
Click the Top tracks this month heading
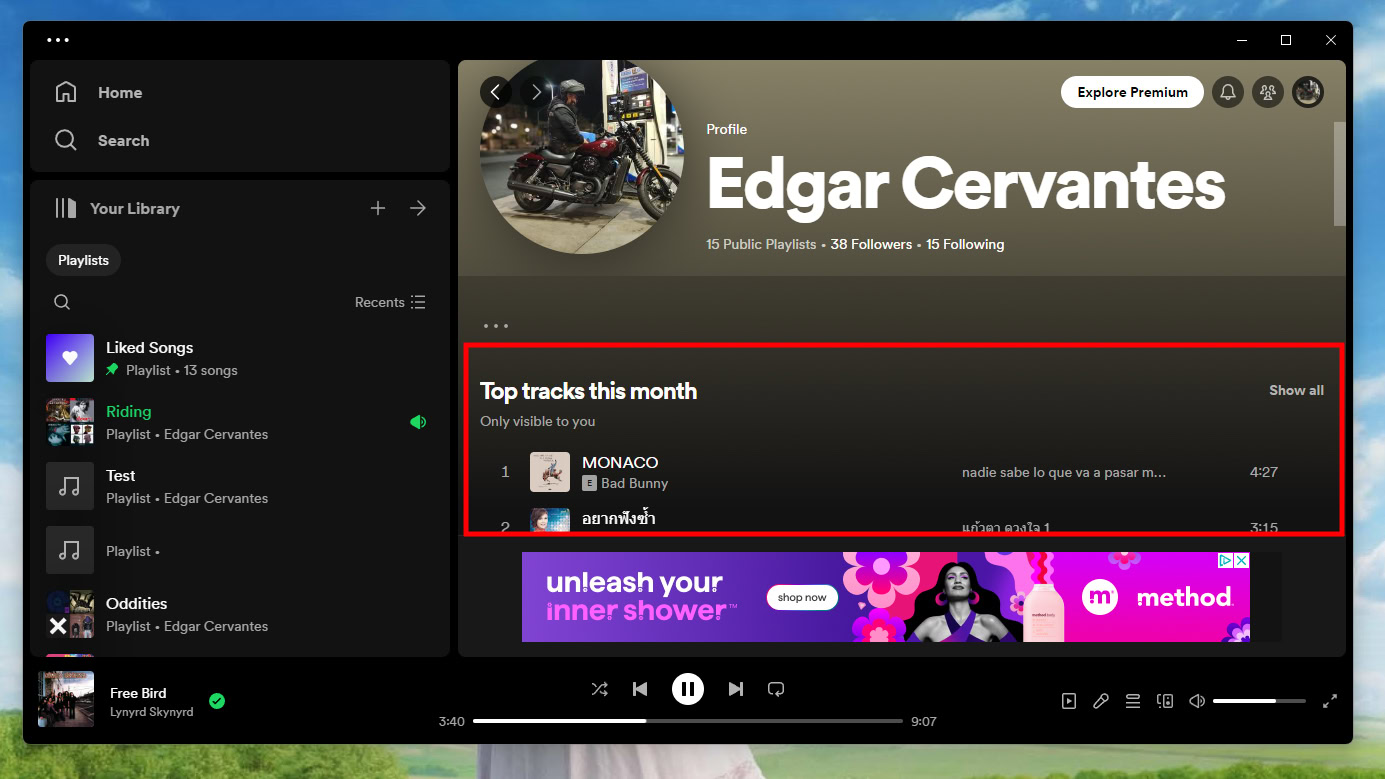click(x=588, y=391)
